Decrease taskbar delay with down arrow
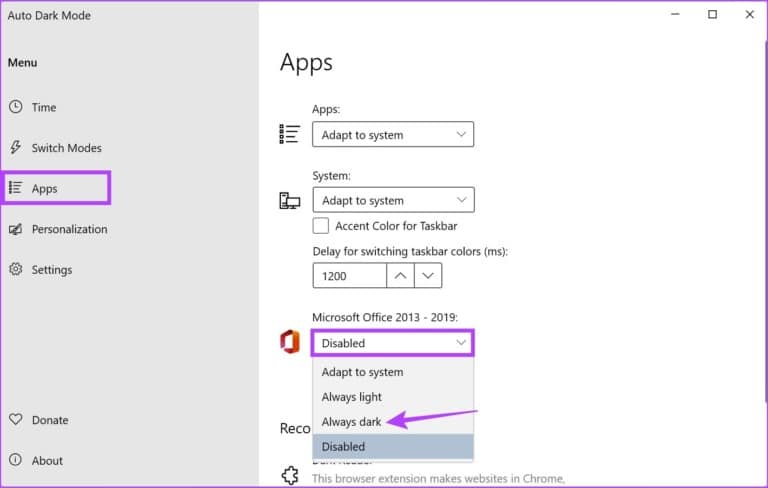Screen dimensions: 768x488 [x=428, y=276]
